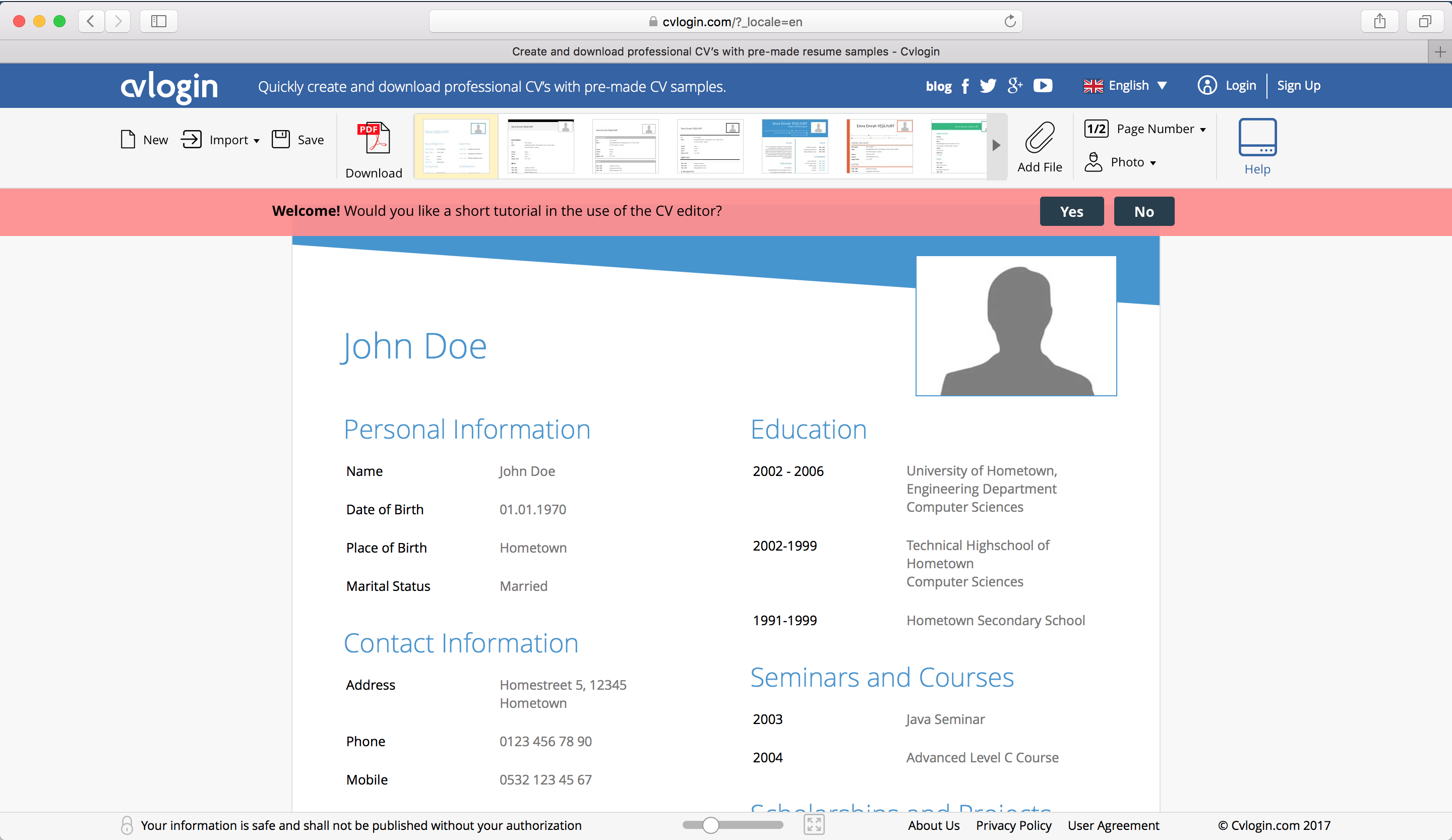Open the Privacy Policy link

click(x=1013, y=825)
